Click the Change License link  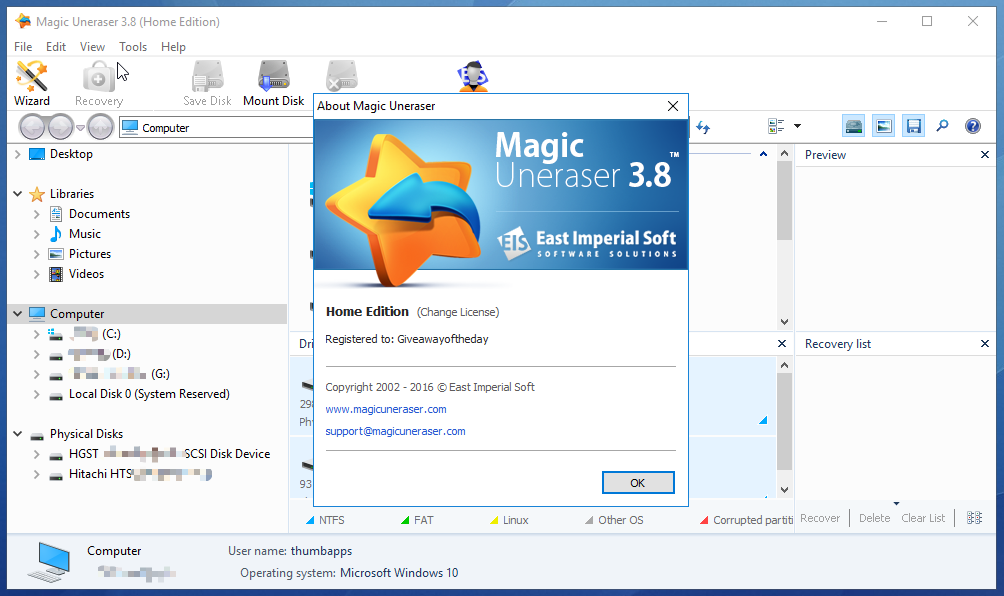(458, 312)
